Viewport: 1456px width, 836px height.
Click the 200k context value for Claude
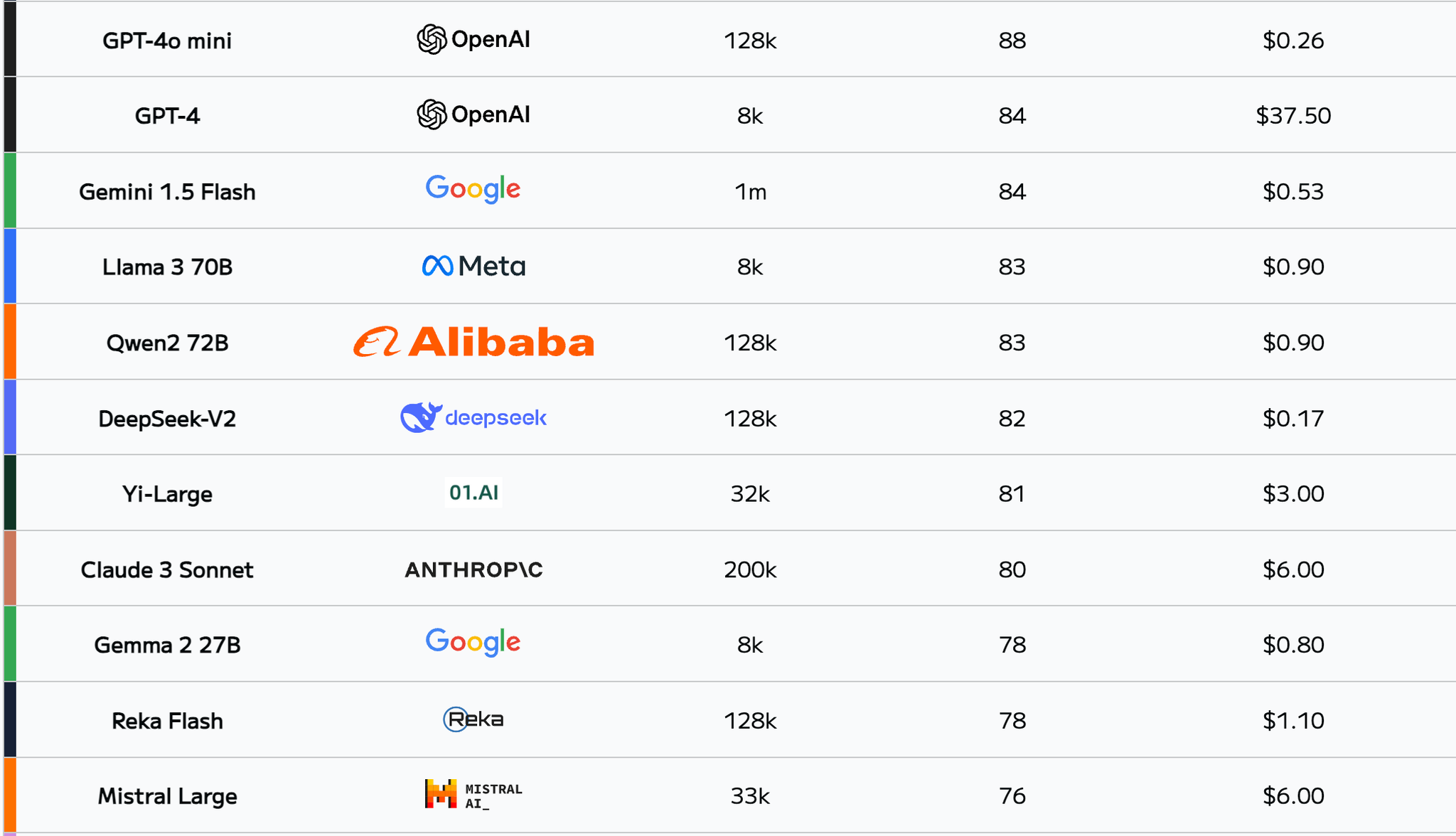click(750, 570)
